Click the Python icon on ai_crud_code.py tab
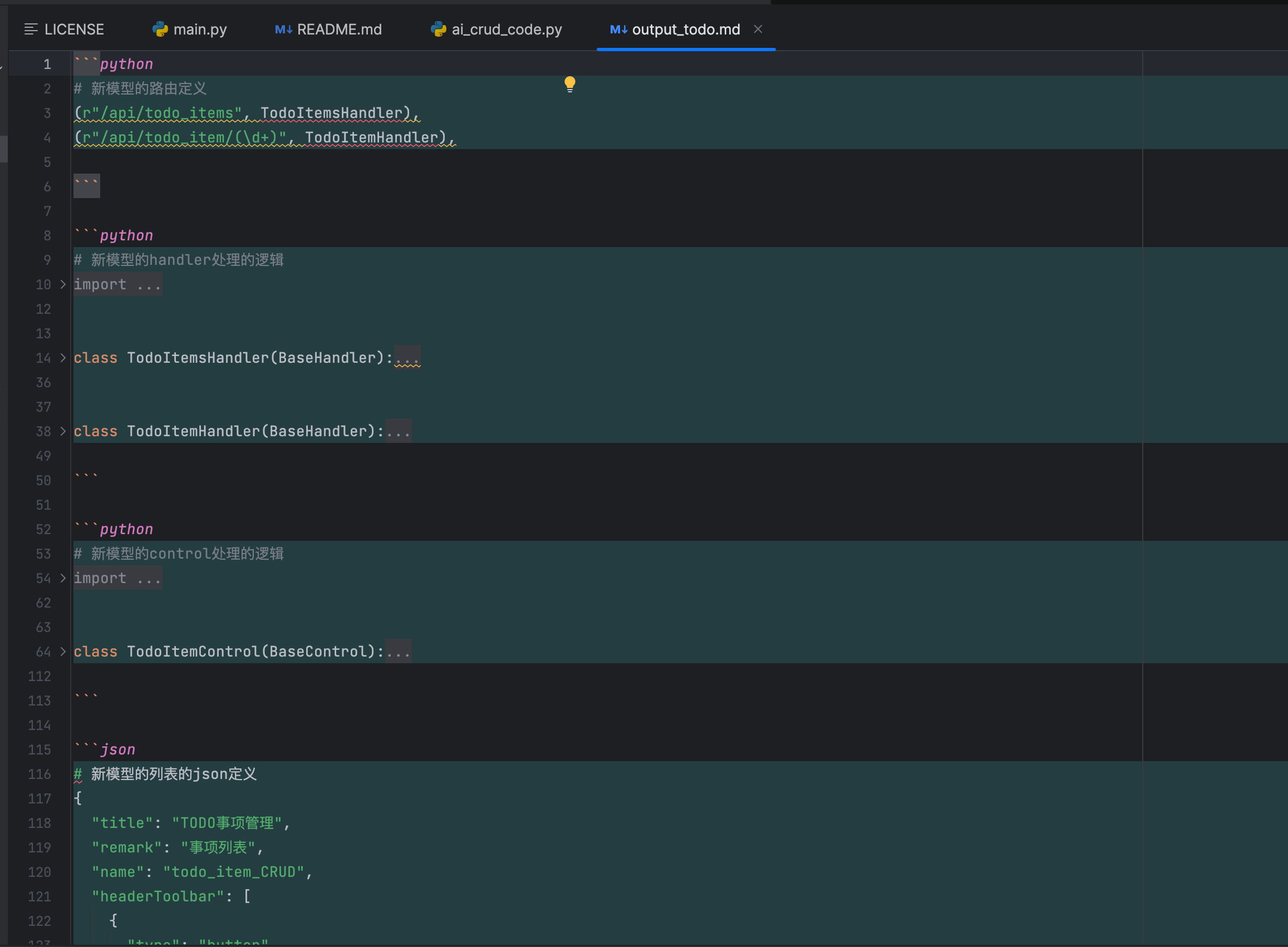Screen dimensions: 1288x947 click(x=438, y=29)
